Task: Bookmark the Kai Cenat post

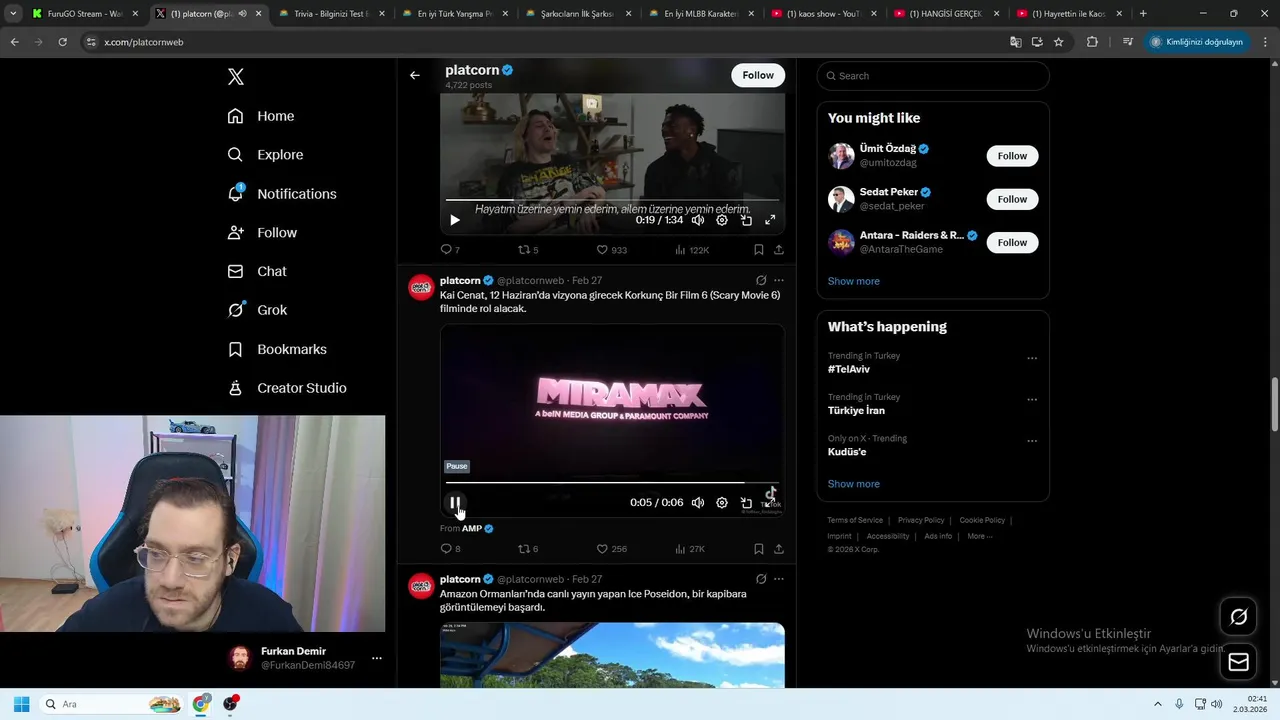Action: point(759,549)
